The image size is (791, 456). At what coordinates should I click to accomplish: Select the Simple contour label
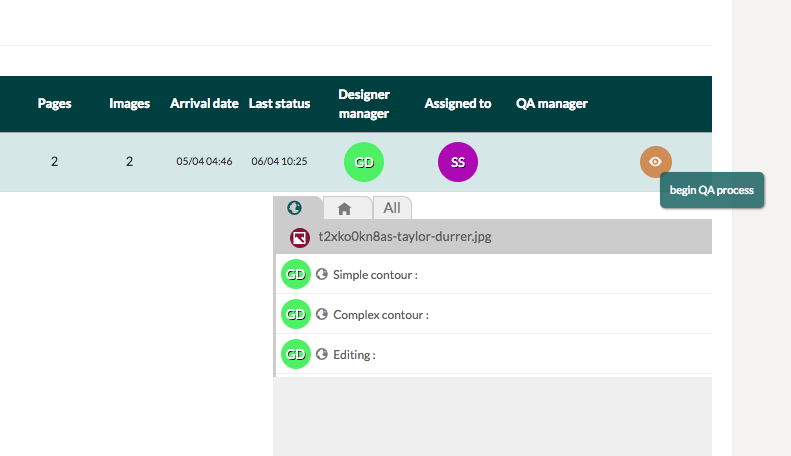(375, 275)
